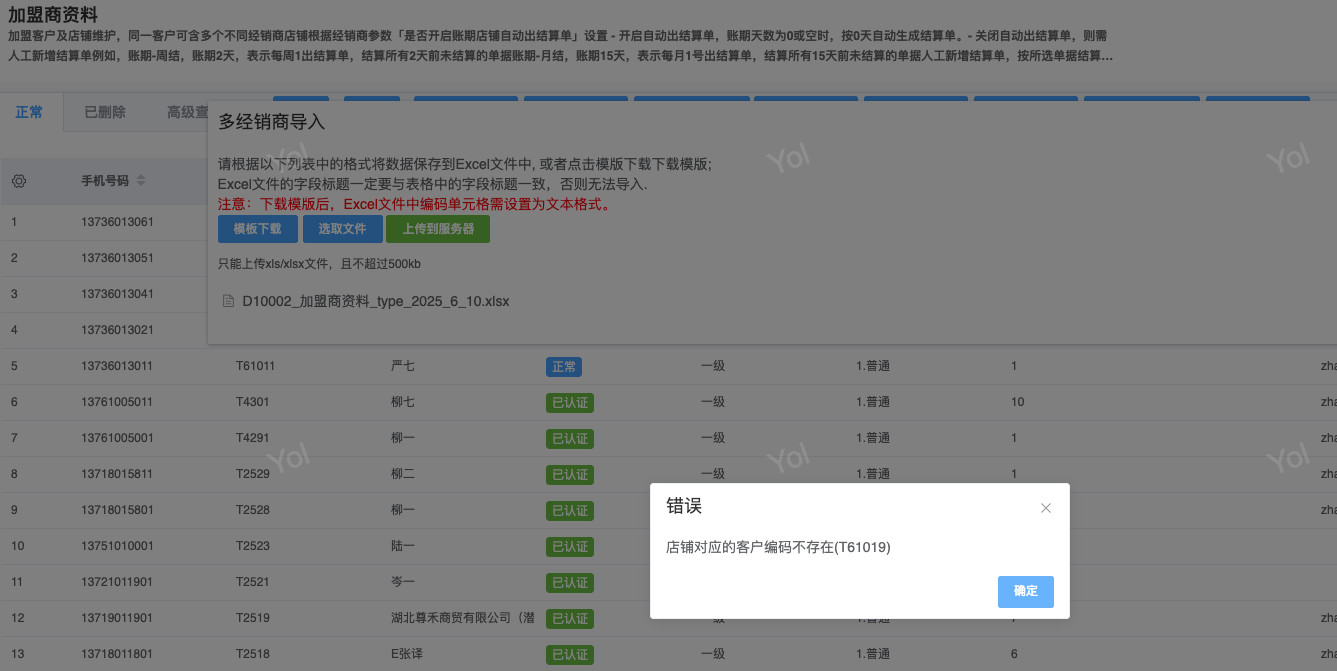This screenshot has width=1337, height=671.
Task: Confirm the error by clicking 确定
Action: point(1025,591)
